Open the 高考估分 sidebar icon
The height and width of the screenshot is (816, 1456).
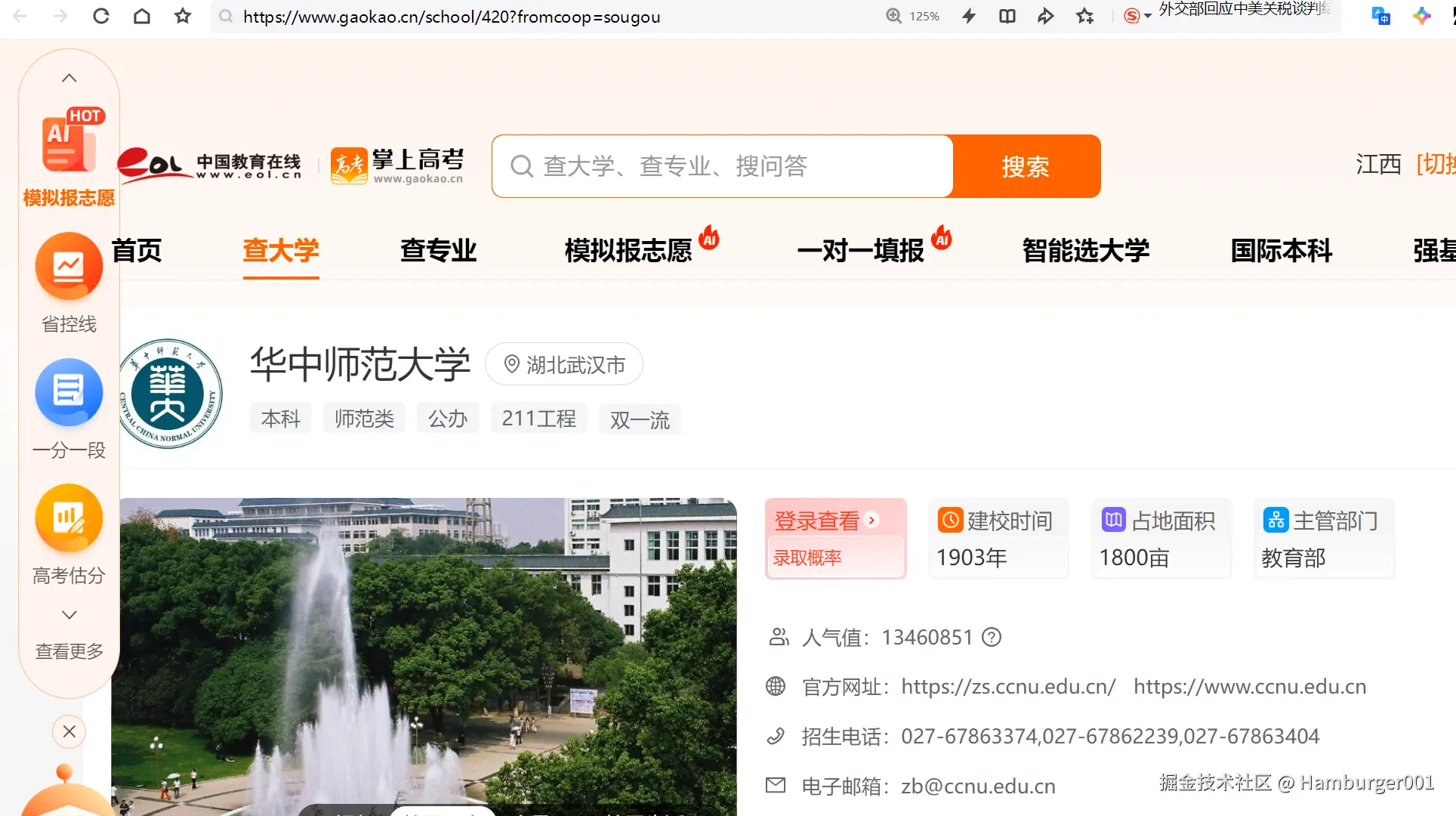click(x=69, y=518)
